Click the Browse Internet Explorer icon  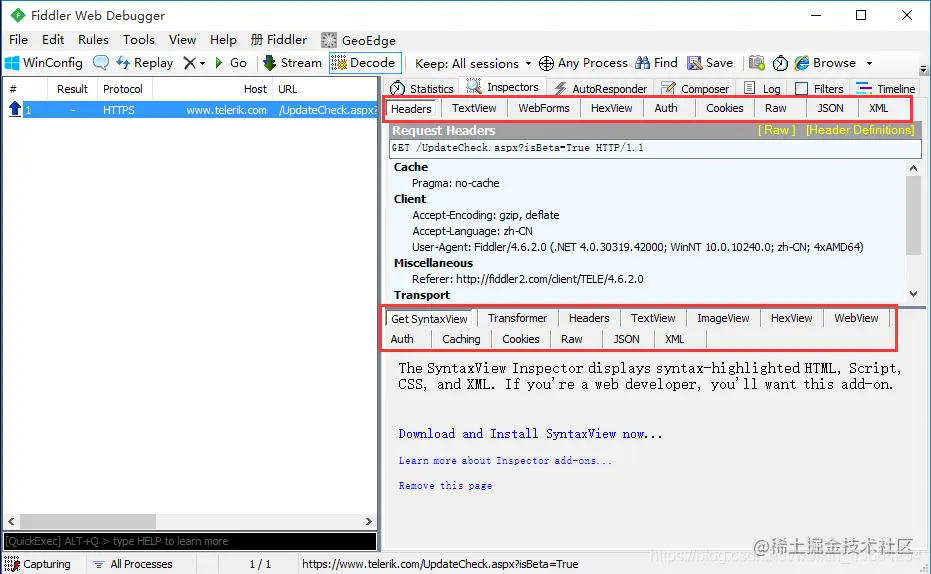click(x=802, y=63)
